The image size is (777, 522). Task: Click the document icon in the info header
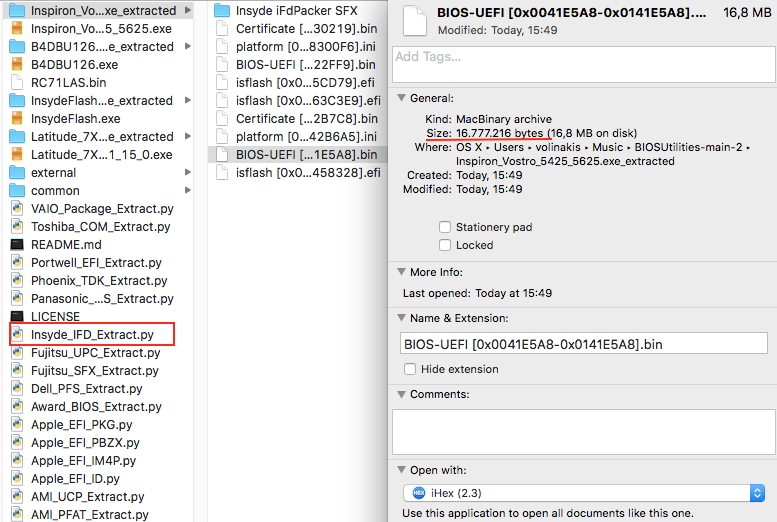point(414,20)
